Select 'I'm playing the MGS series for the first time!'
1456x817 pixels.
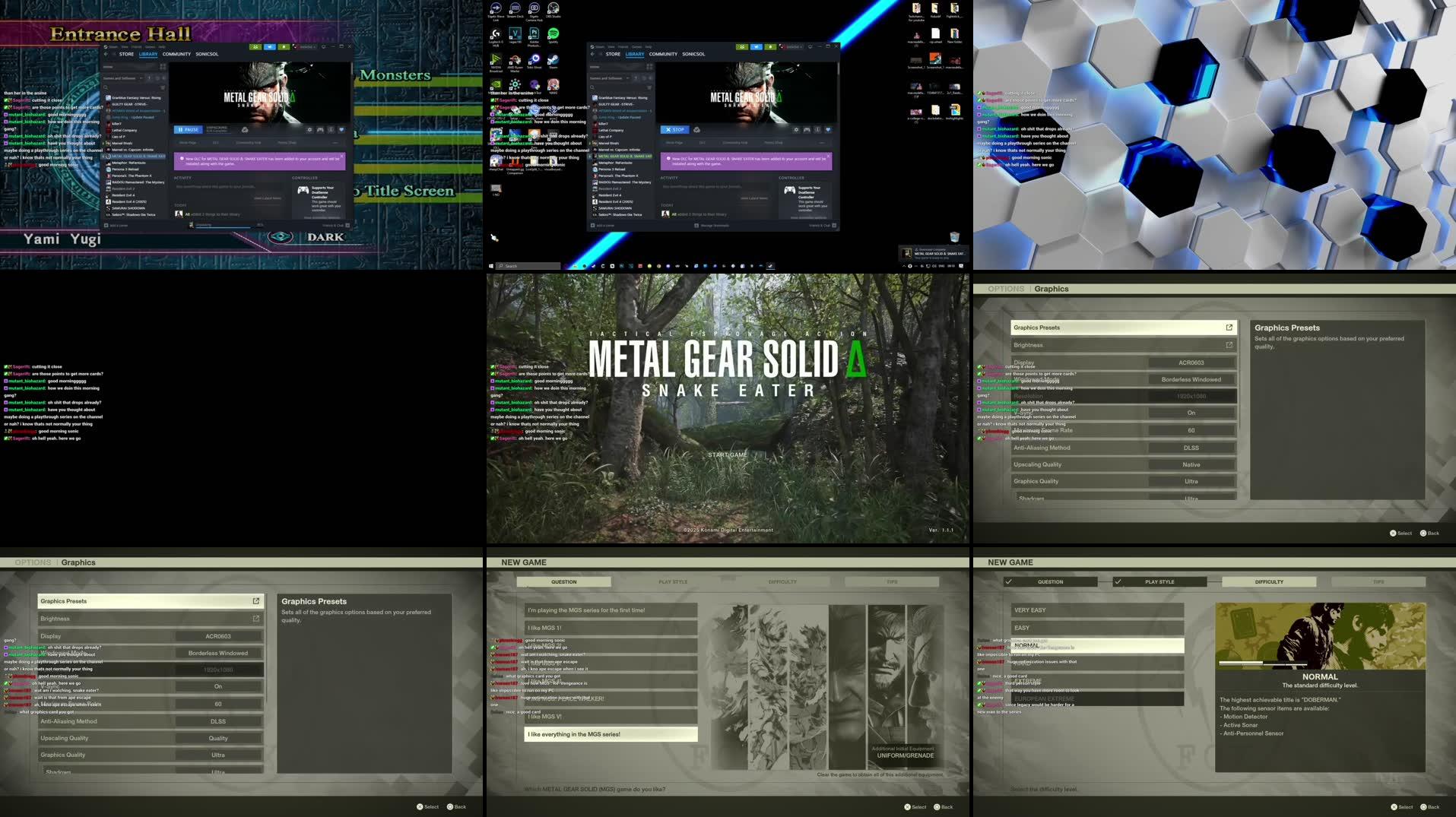tap(611, 610)
